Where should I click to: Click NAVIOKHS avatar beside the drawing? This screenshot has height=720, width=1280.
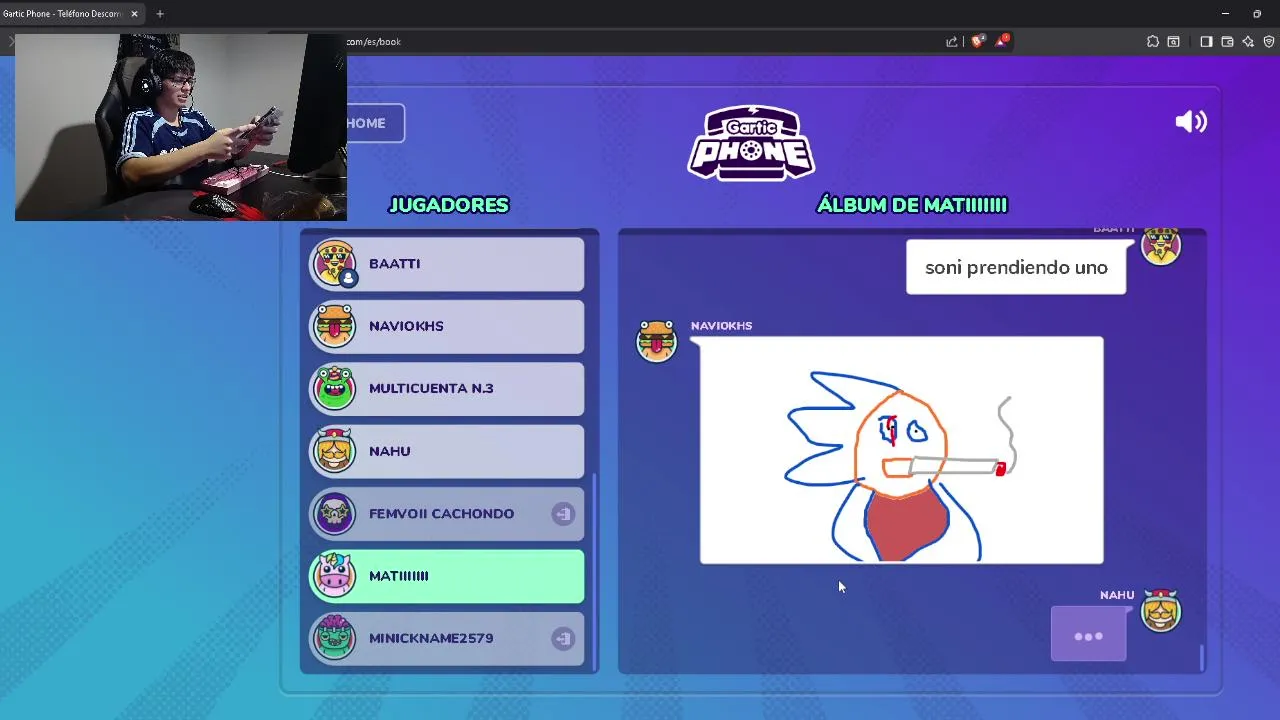657,341
